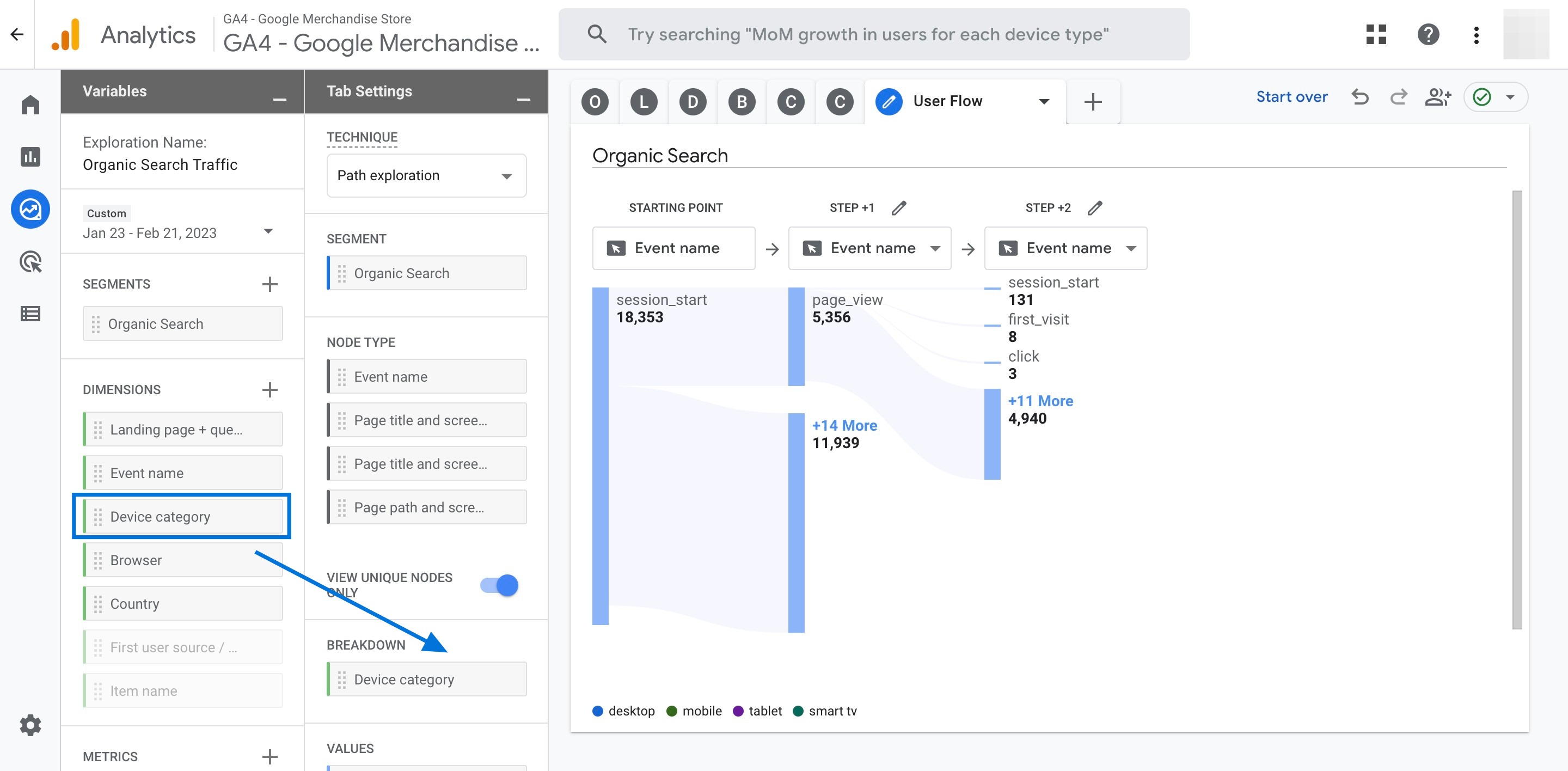Screen dimensions: 1568x771
Task: Click the +14 More link at Step +1
Action: coord(845,425)
